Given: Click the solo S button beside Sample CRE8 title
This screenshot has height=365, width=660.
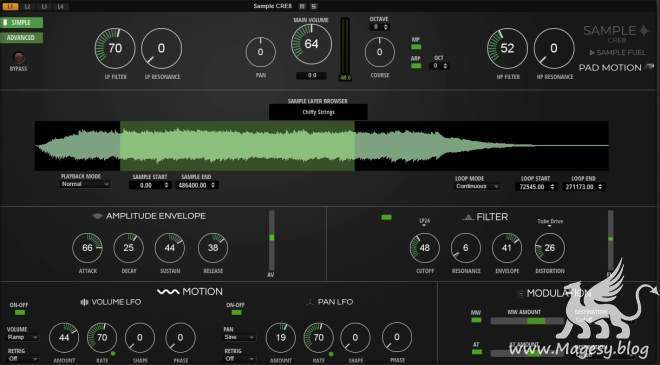Looking at the screenshot, I should tap(314, 6).
